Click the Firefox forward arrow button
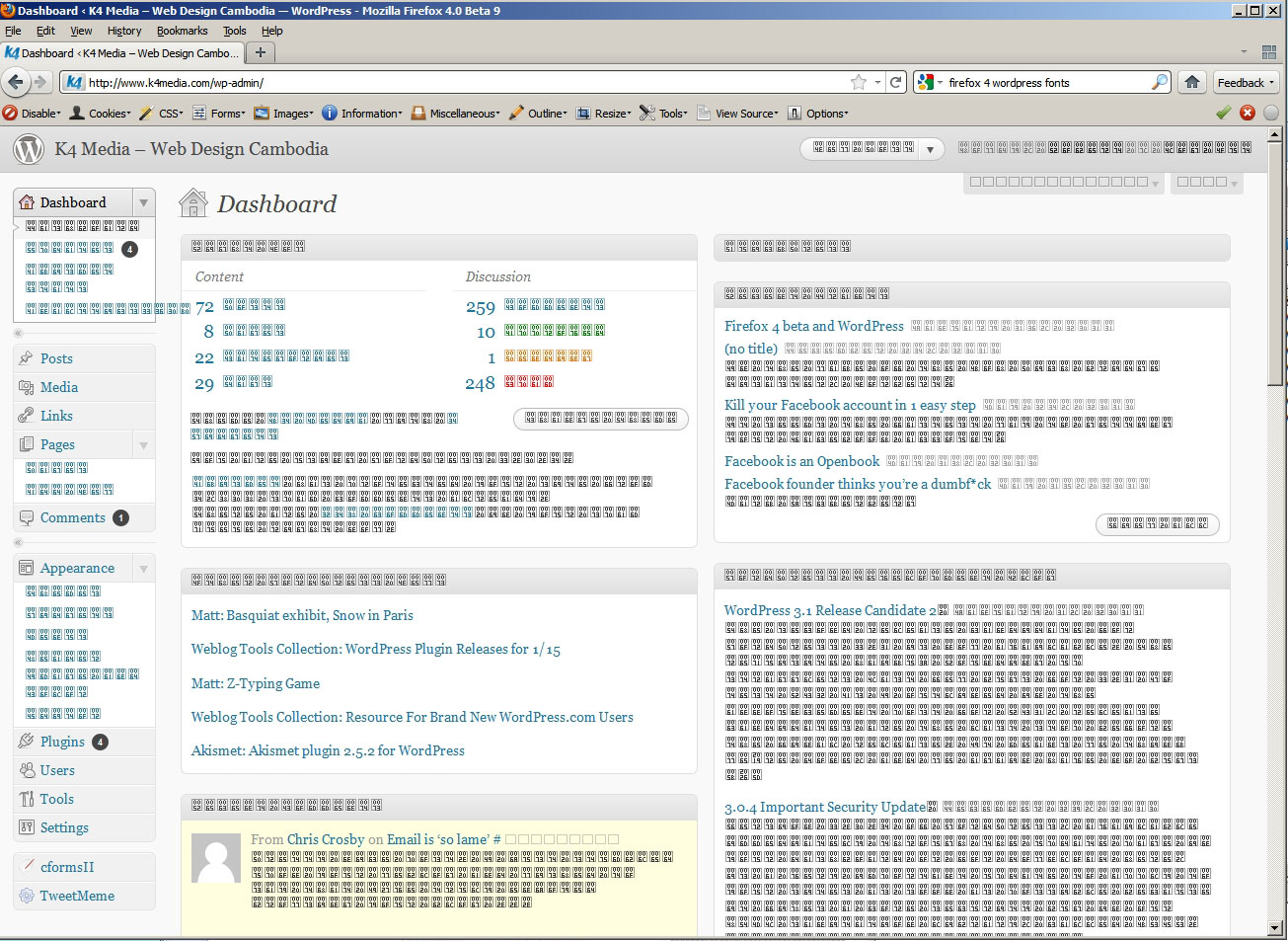The height and width of the screenshot is (941, 1288). [x=40, y=82]
